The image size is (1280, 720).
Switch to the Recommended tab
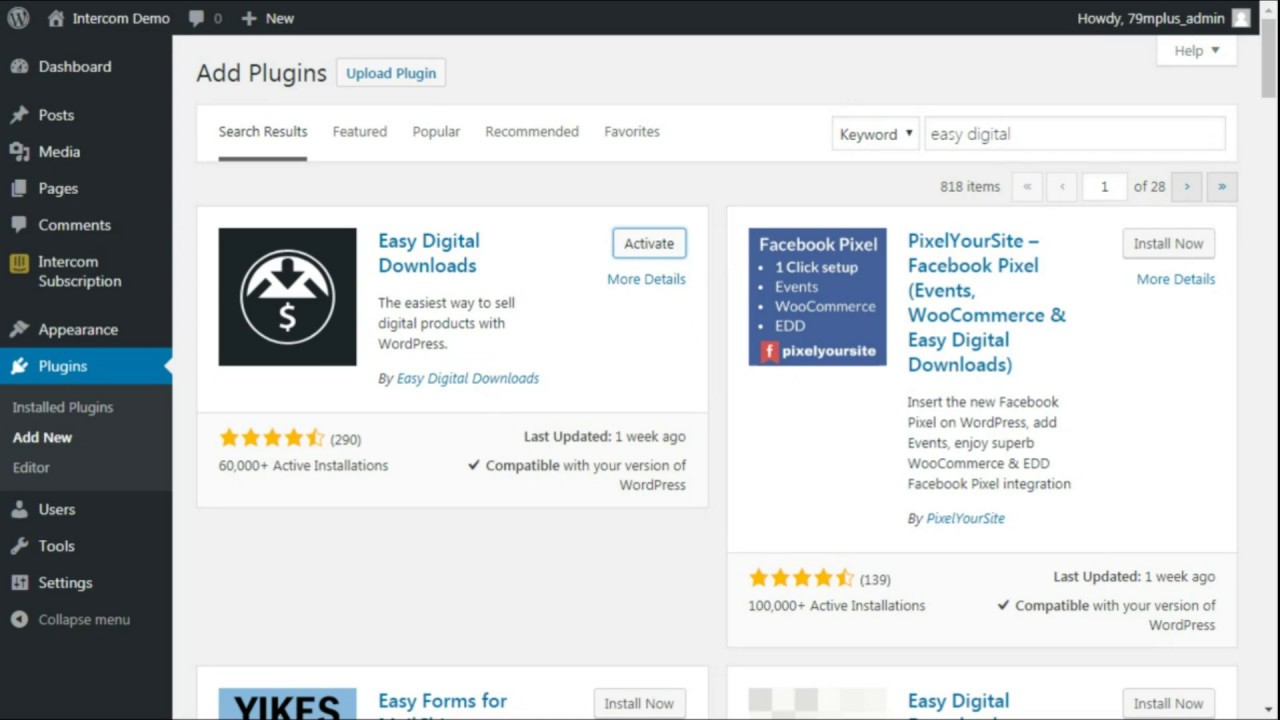tap(532, 132)
